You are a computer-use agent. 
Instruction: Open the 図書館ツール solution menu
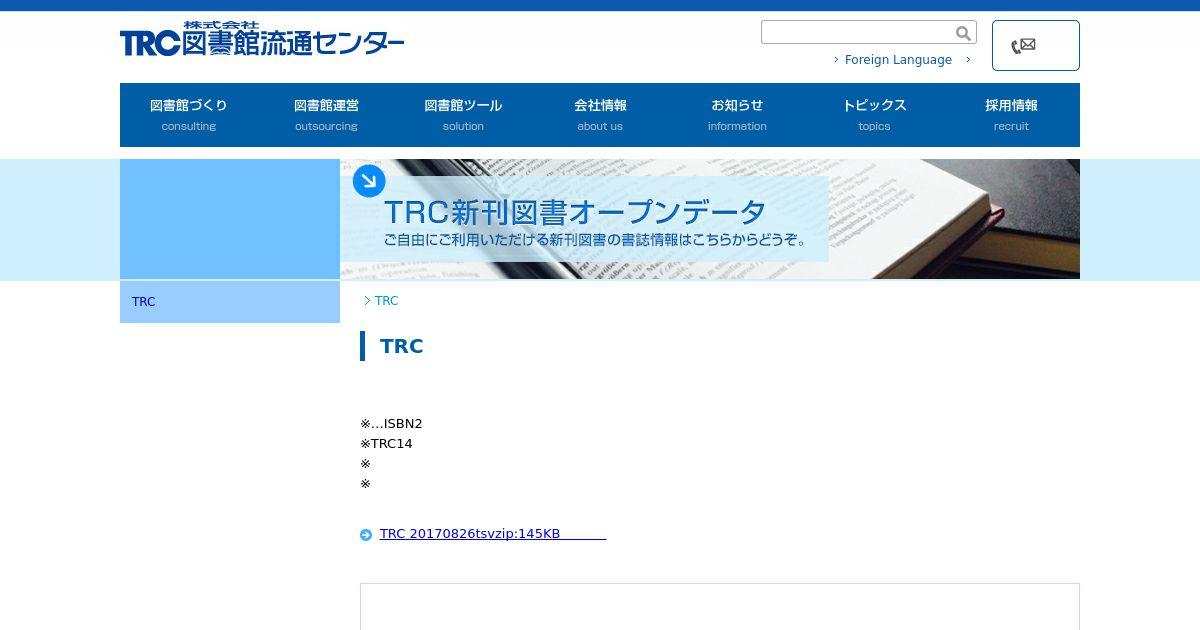[x=463, y=115]
